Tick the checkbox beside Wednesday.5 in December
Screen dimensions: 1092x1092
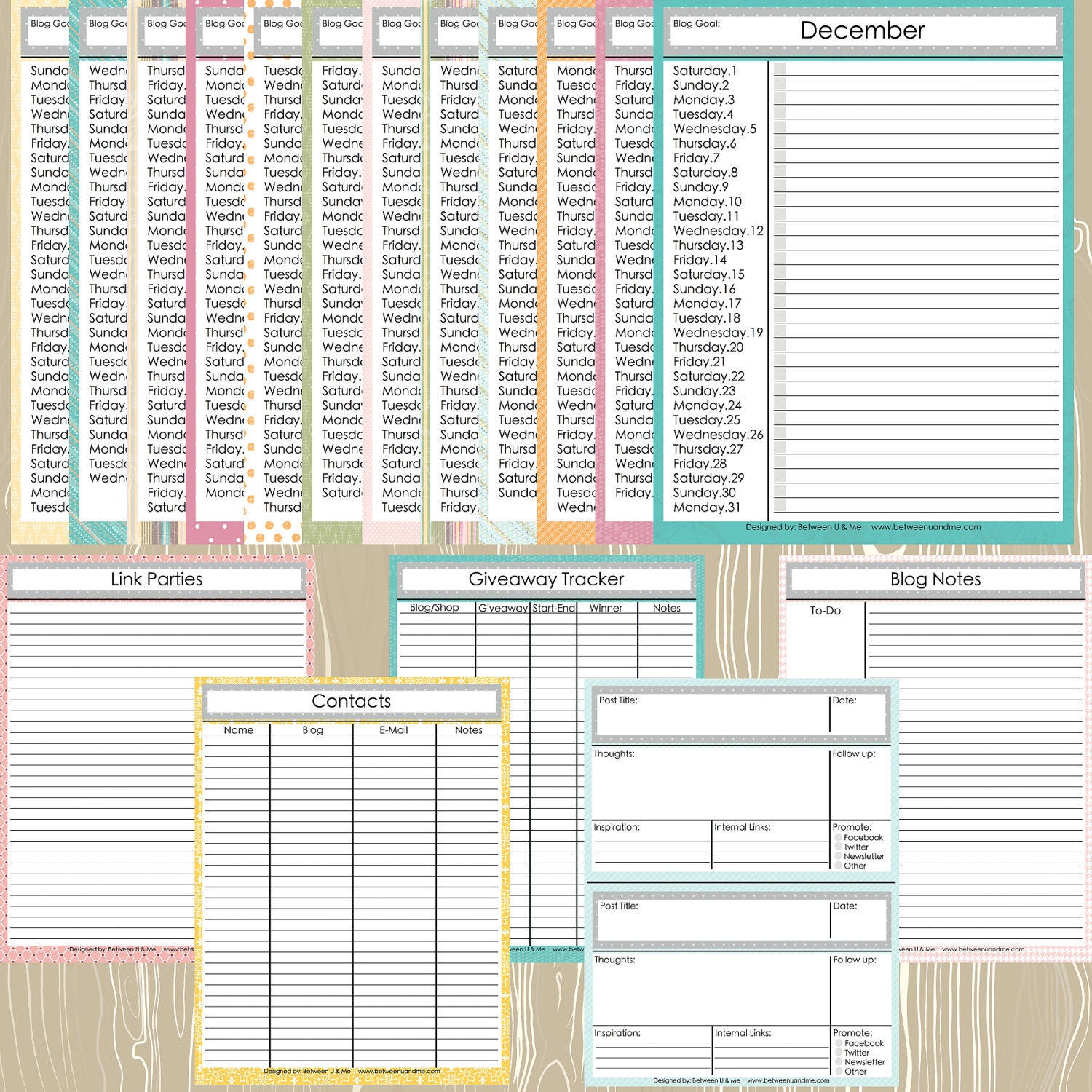pyautogui.click(x=780, y=128)
